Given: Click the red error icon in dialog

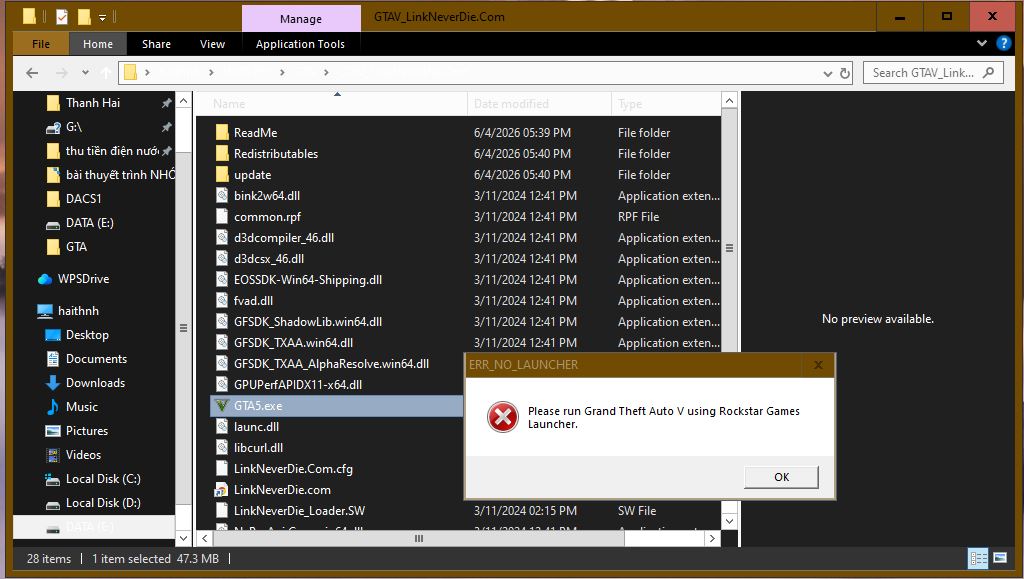Looking at the screenshot, I should pos(503,417).
